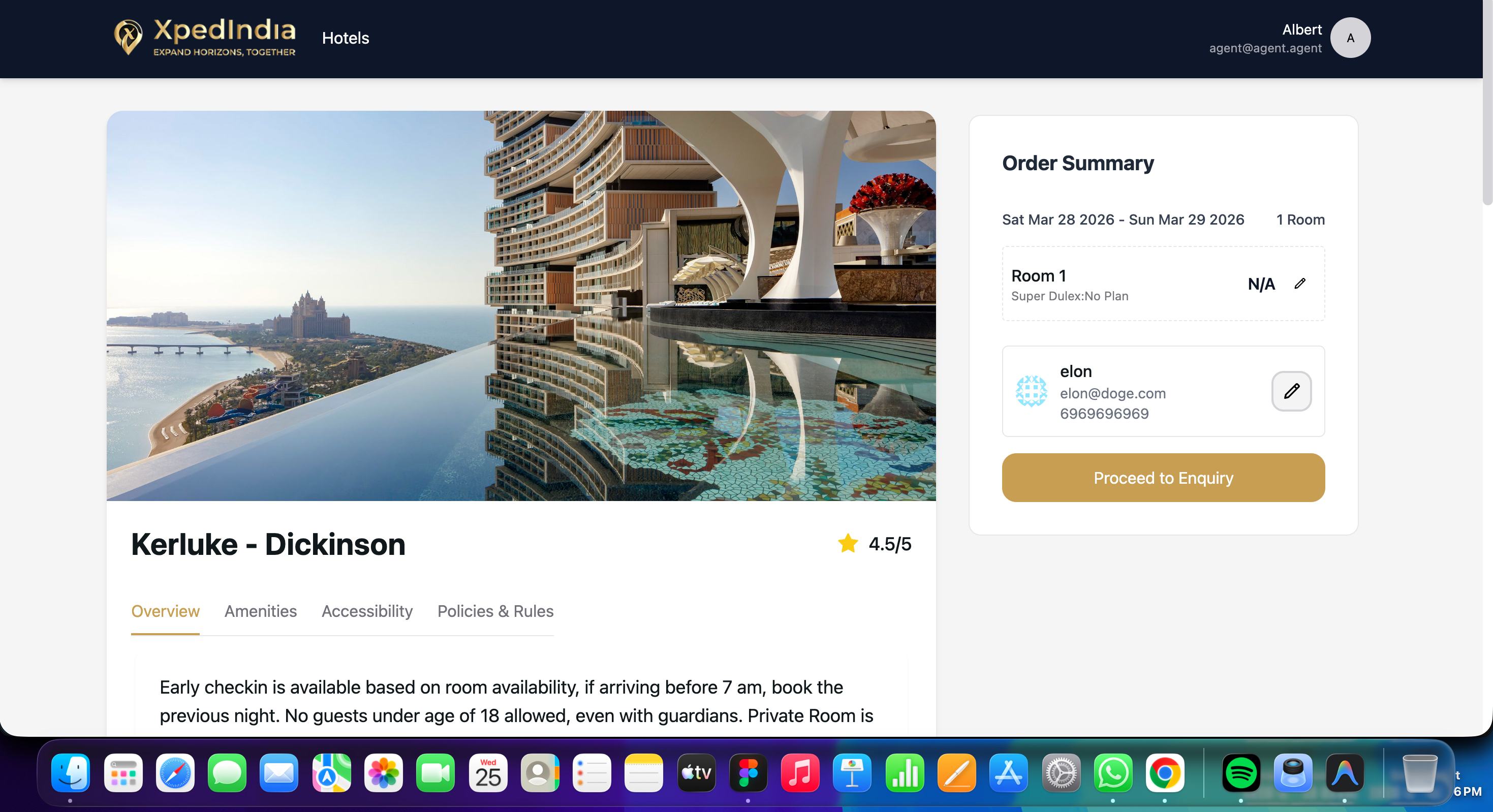1493x812 pixels.
Task: Open Maps from the dock
Action: click(331, 772)
